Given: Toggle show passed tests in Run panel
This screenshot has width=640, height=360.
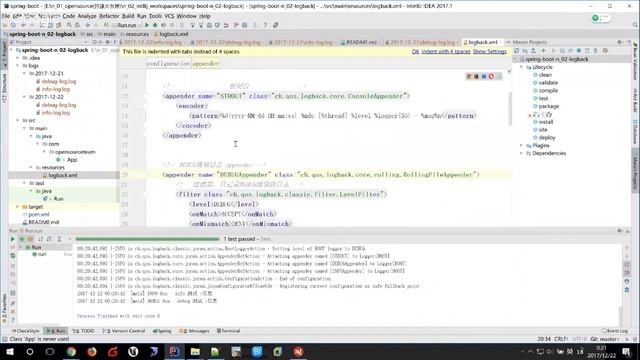Looking at the screenshot, I should click(x=22, y=239).
